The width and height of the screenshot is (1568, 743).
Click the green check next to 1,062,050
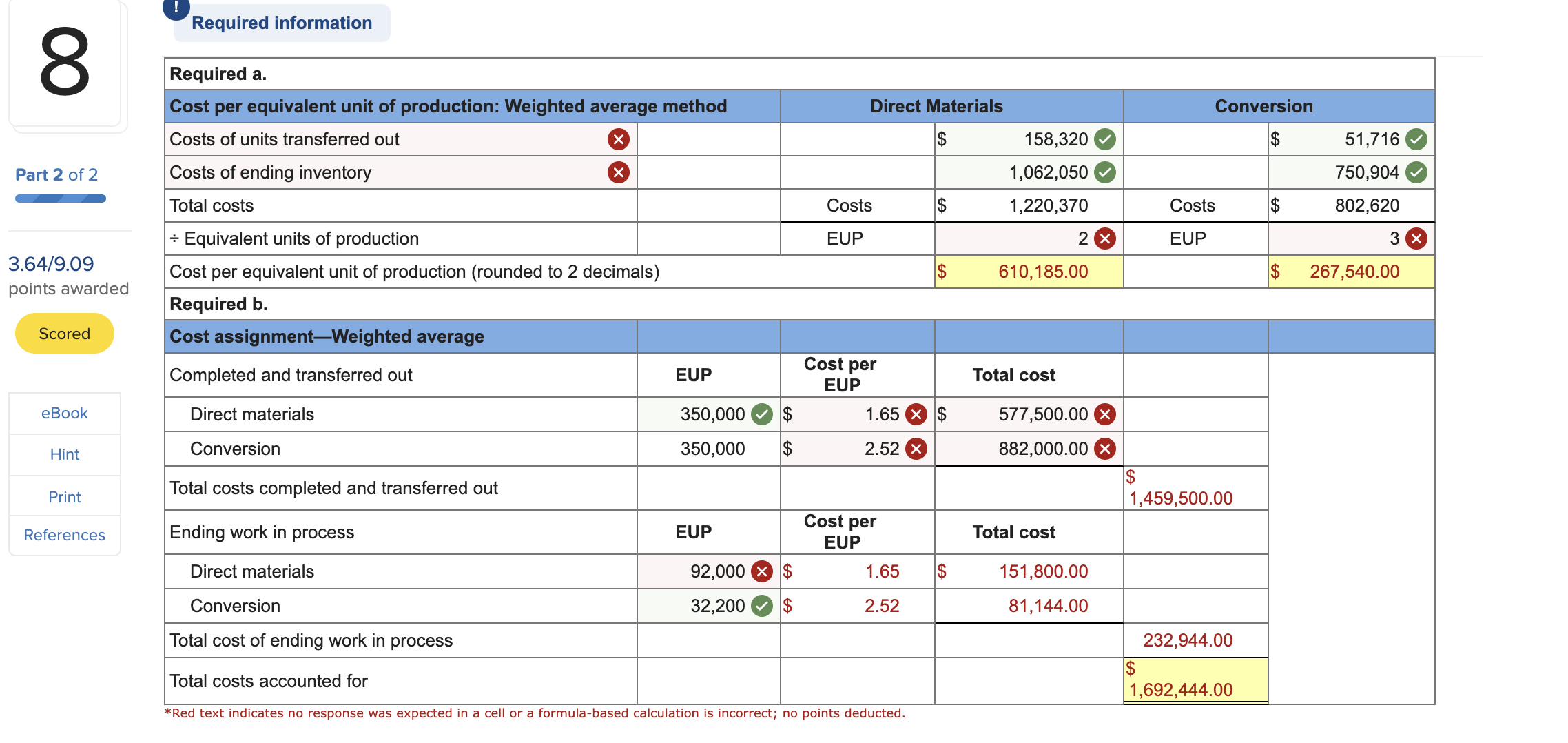point(1105,172)
